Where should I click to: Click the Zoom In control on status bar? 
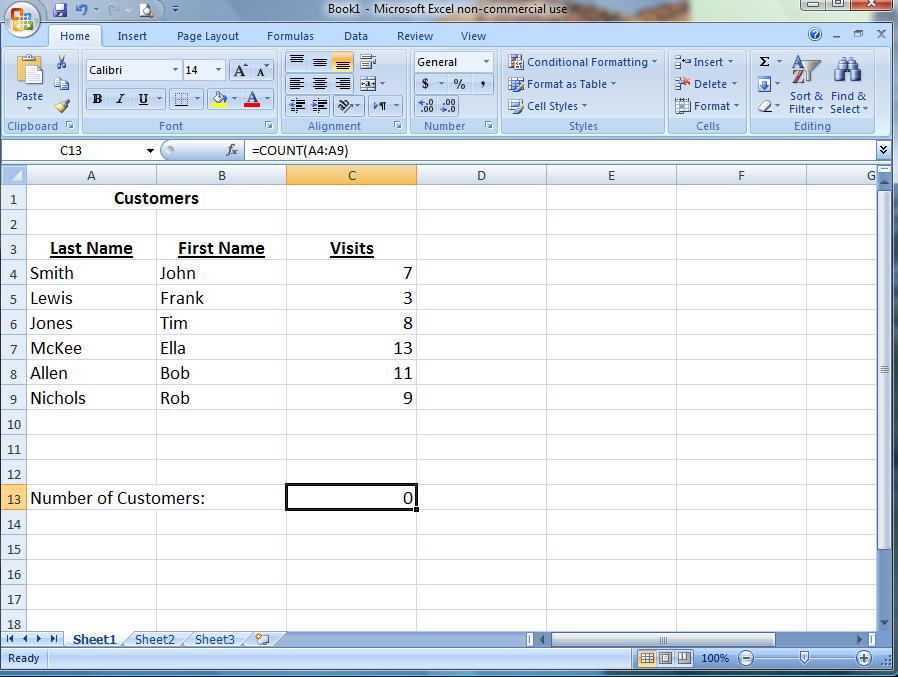pos(862,658)
